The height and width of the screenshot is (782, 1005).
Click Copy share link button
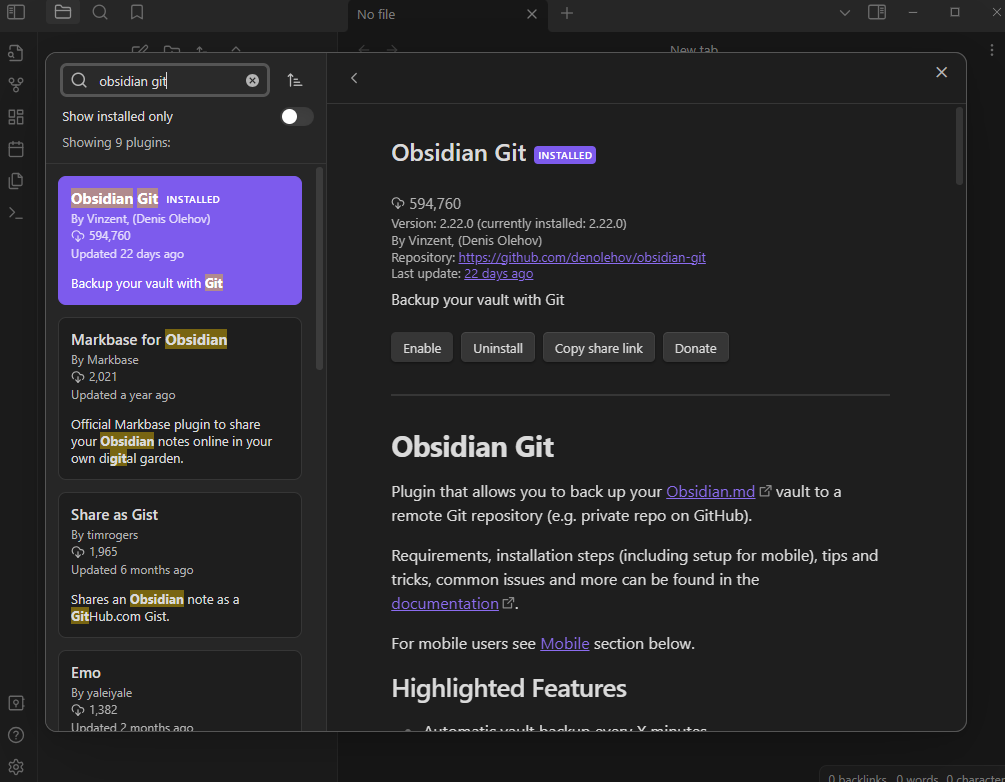[599, 347]
